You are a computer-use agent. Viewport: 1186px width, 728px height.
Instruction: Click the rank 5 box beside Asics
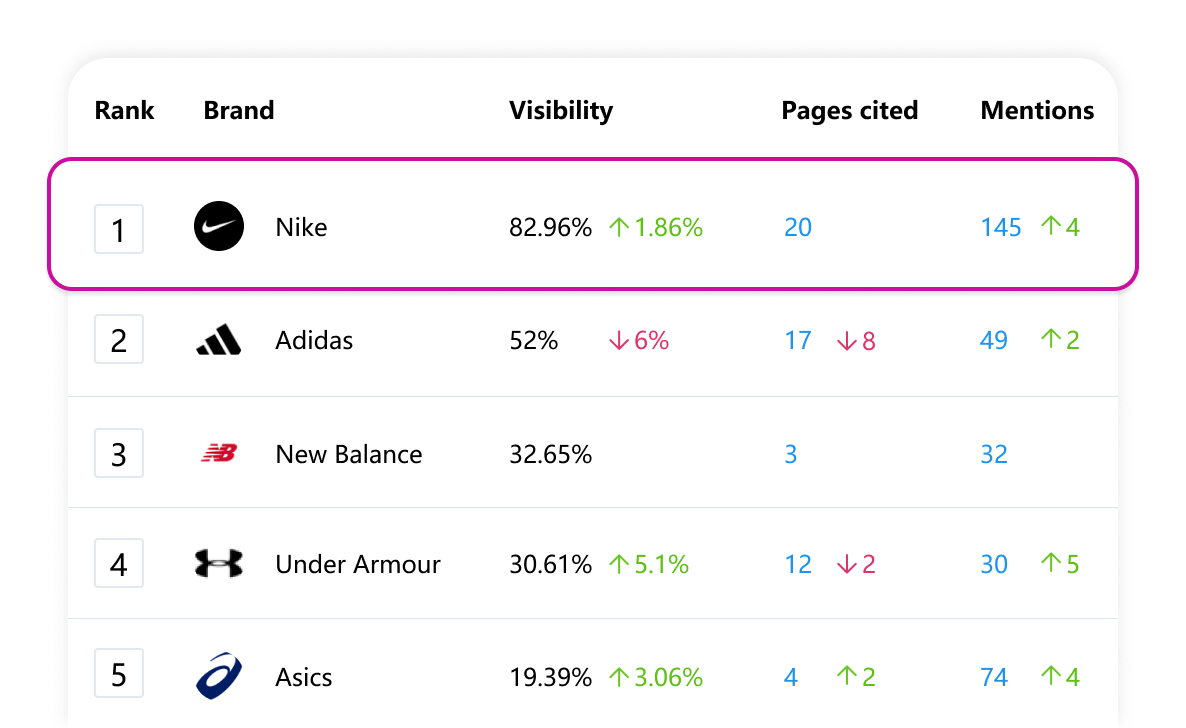pyautogui.click(x=119, y=674)
